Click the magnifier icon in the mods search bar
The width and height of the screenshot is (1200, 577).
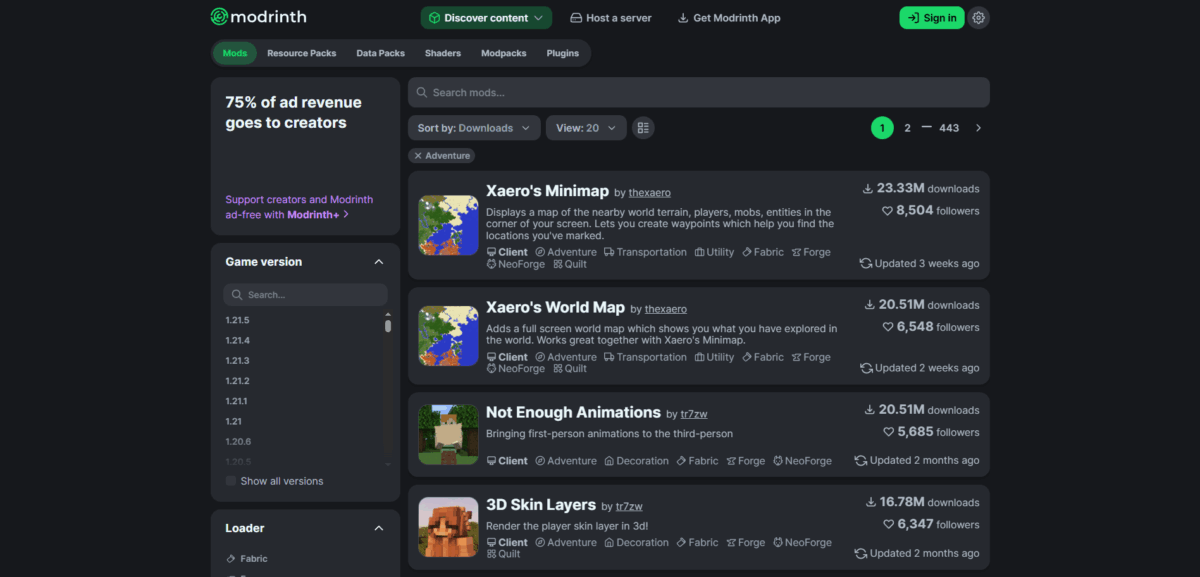click(423, 92)
